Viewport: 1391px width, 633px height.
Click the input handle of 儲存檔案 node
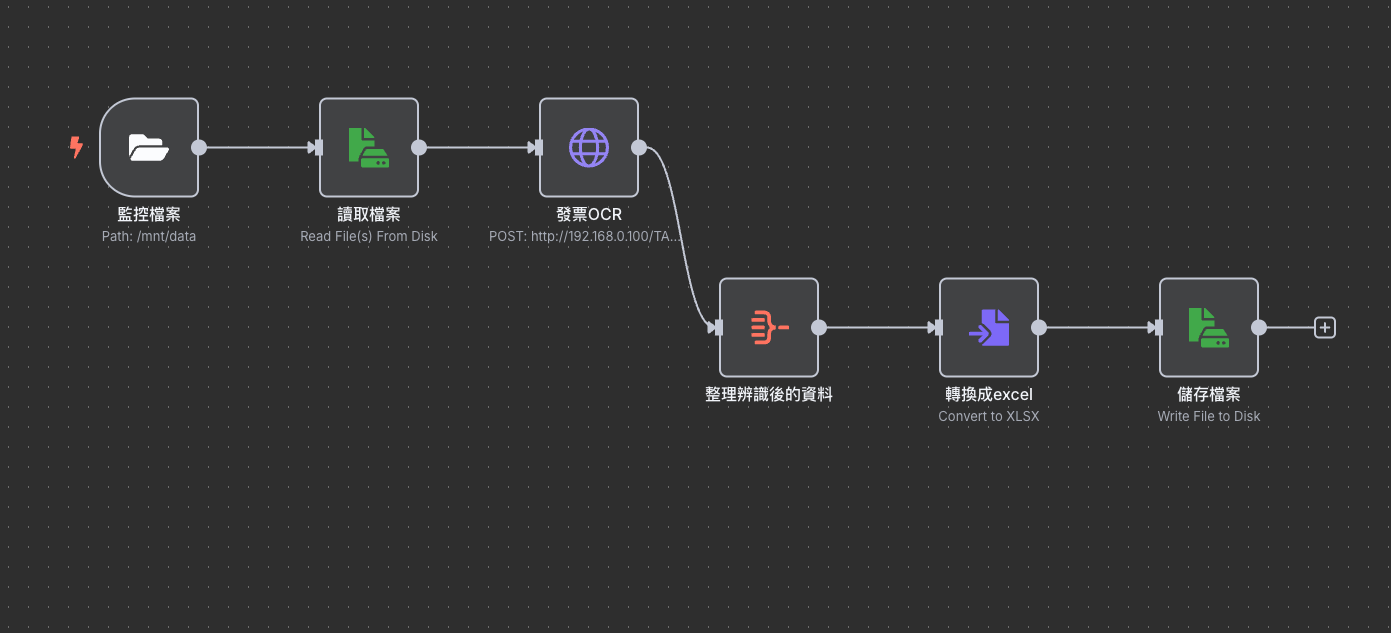pos(1159,327)
